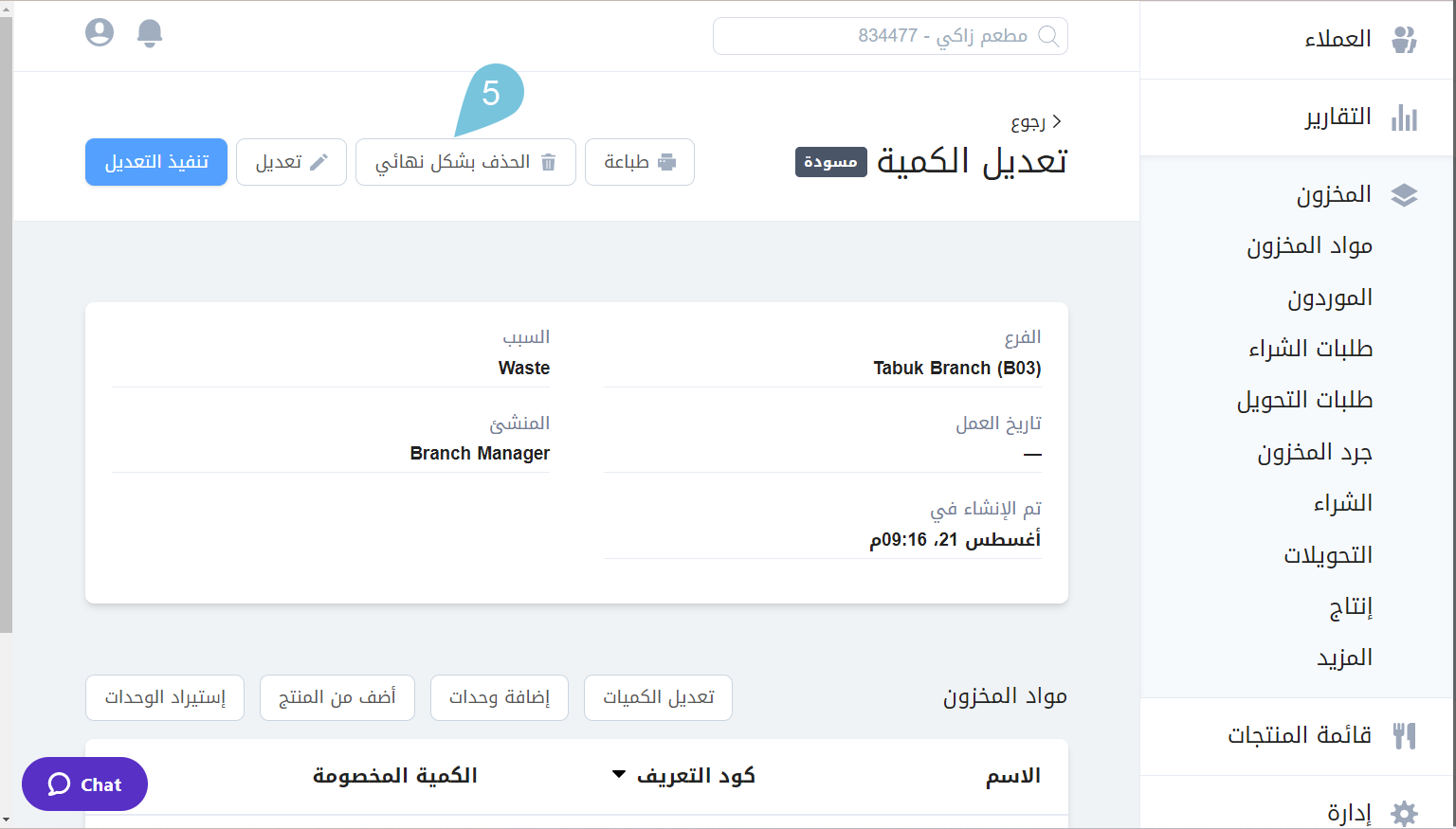1456x829 pixels.
Task: Click the أضف من المنتج button
Action: [x=337, y=697]
